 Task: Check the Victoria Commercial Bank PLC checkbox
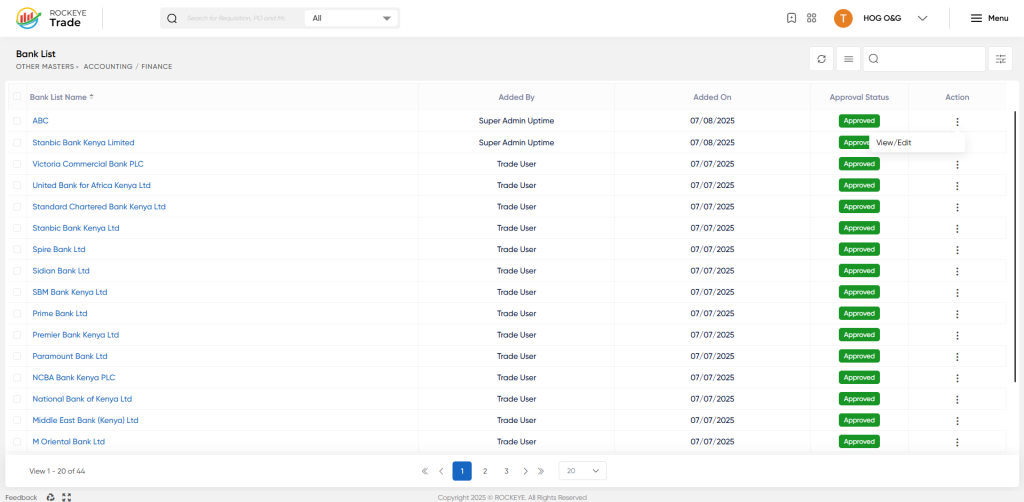tap(17, 164)
